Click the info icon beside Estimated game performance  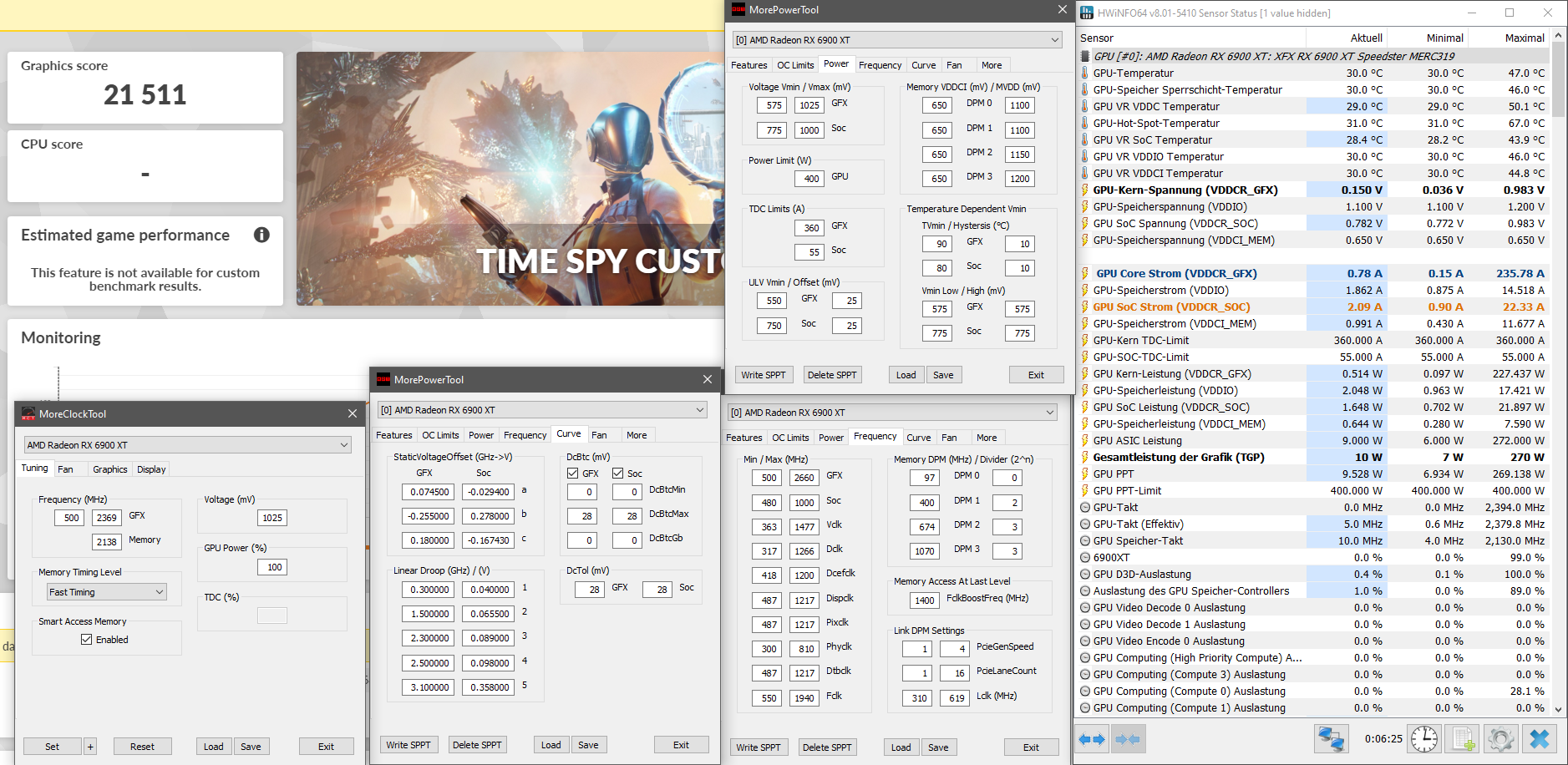point(261,235)
